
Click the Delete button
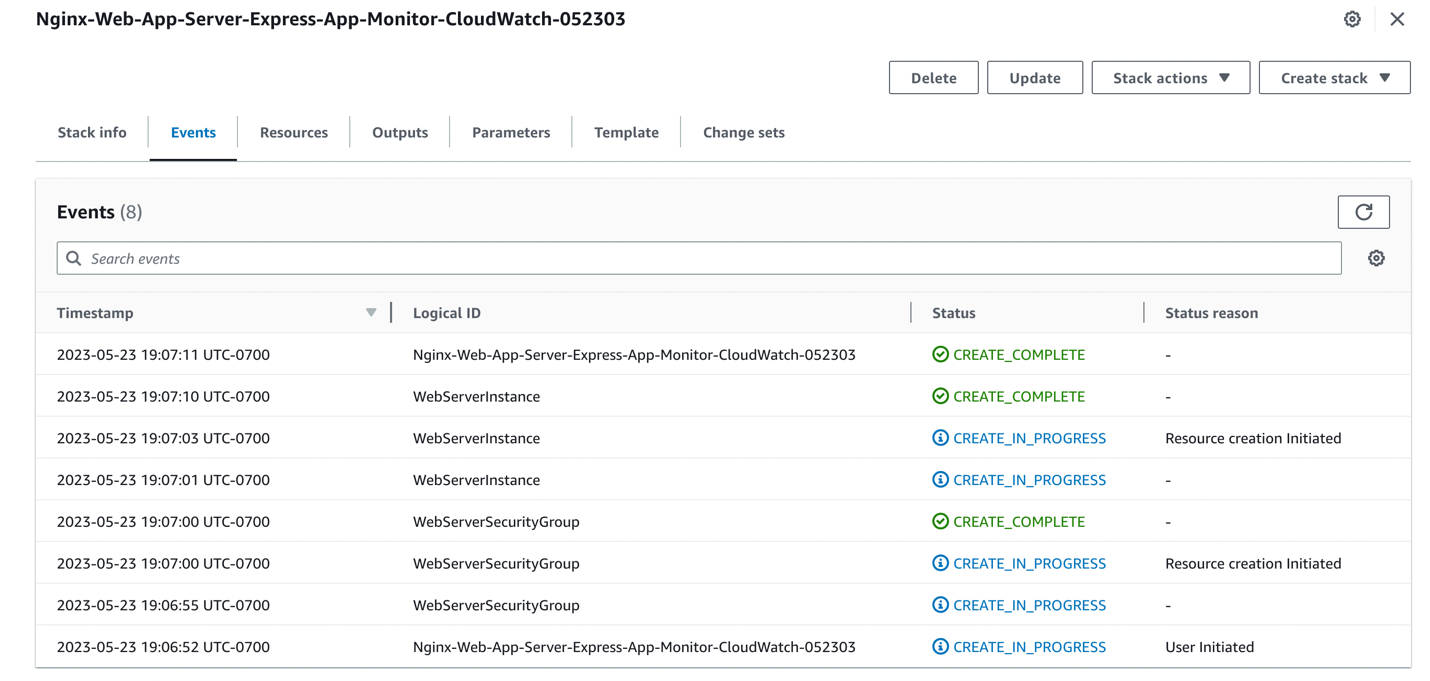933,77
